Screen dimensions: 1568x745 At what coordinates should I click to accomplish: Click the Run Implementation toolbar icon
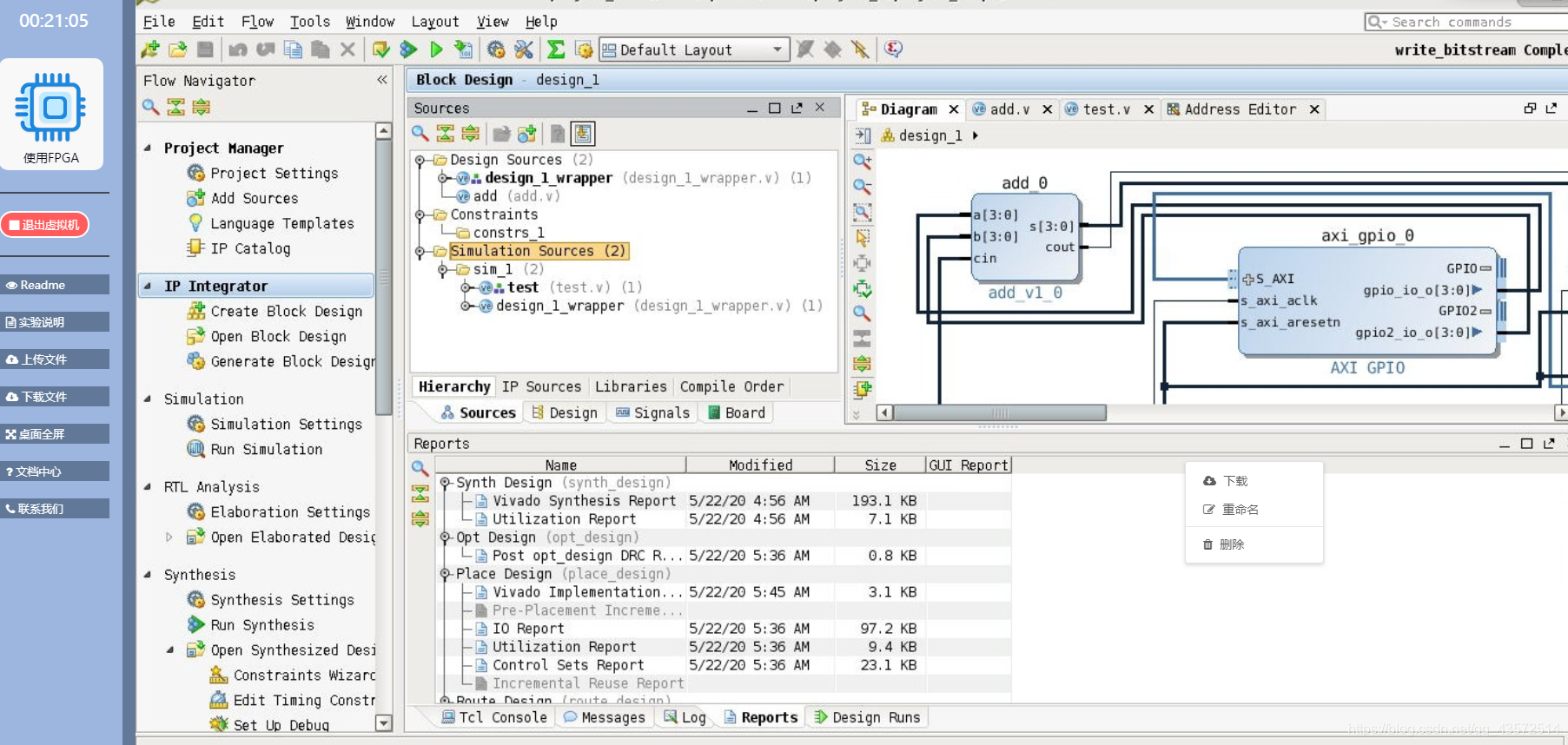tap(436, 49)
